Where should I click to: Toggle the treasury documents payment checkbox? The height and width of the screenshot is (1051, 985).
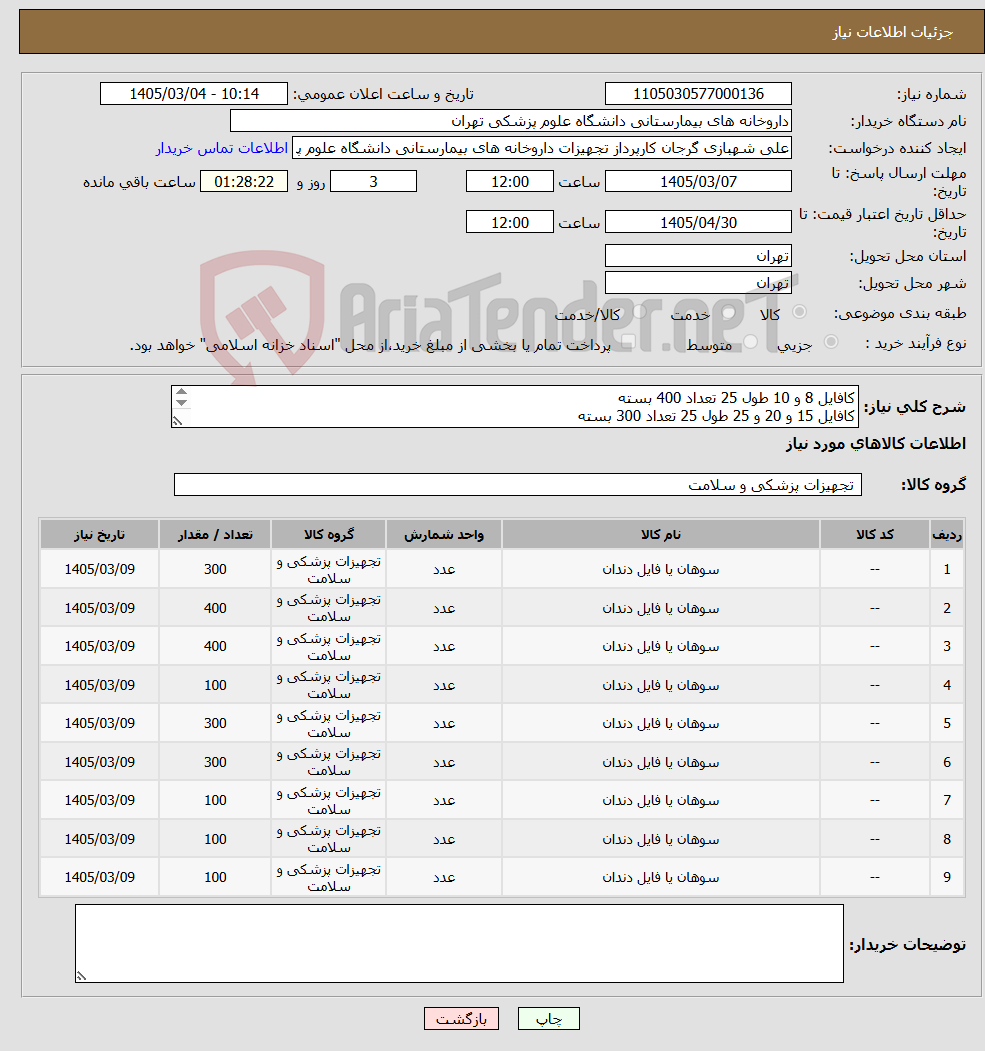pyautogui.click(x=627, y=343)
